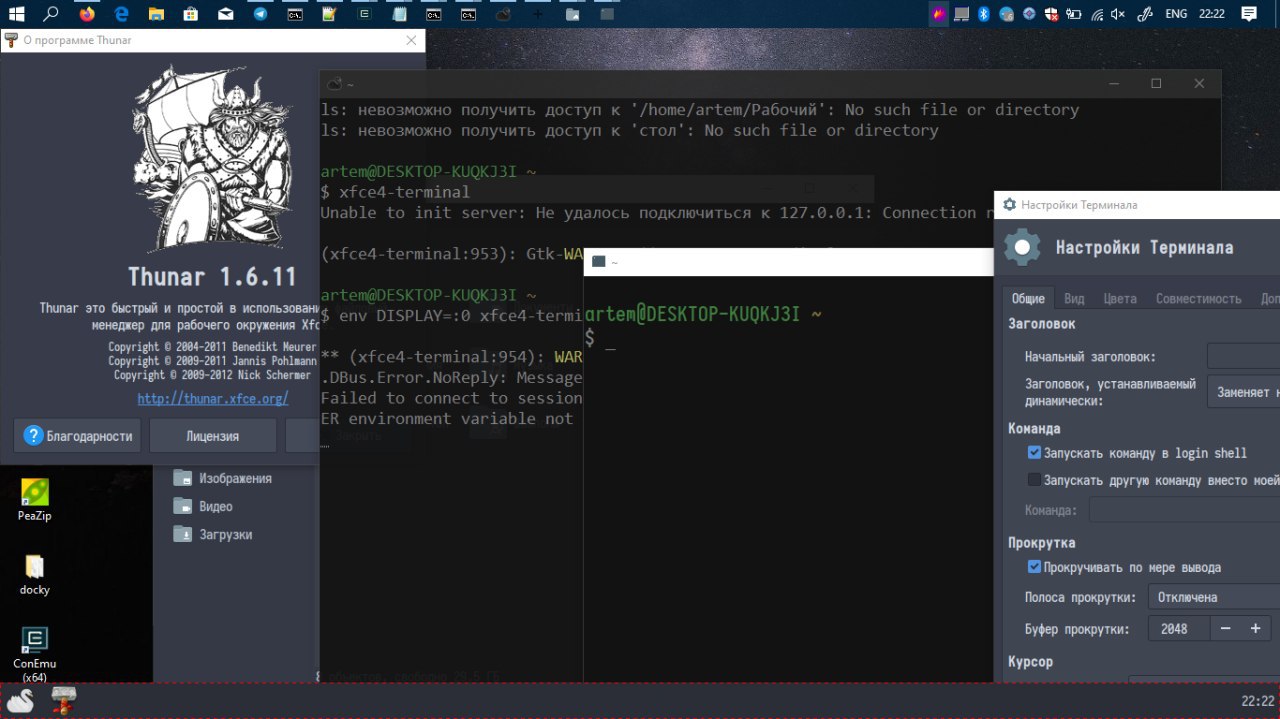The height and width of the screenshot is (719, 1280).
Task: Open the Mail app from the taskbar
Action: click(x=226, y=14)
